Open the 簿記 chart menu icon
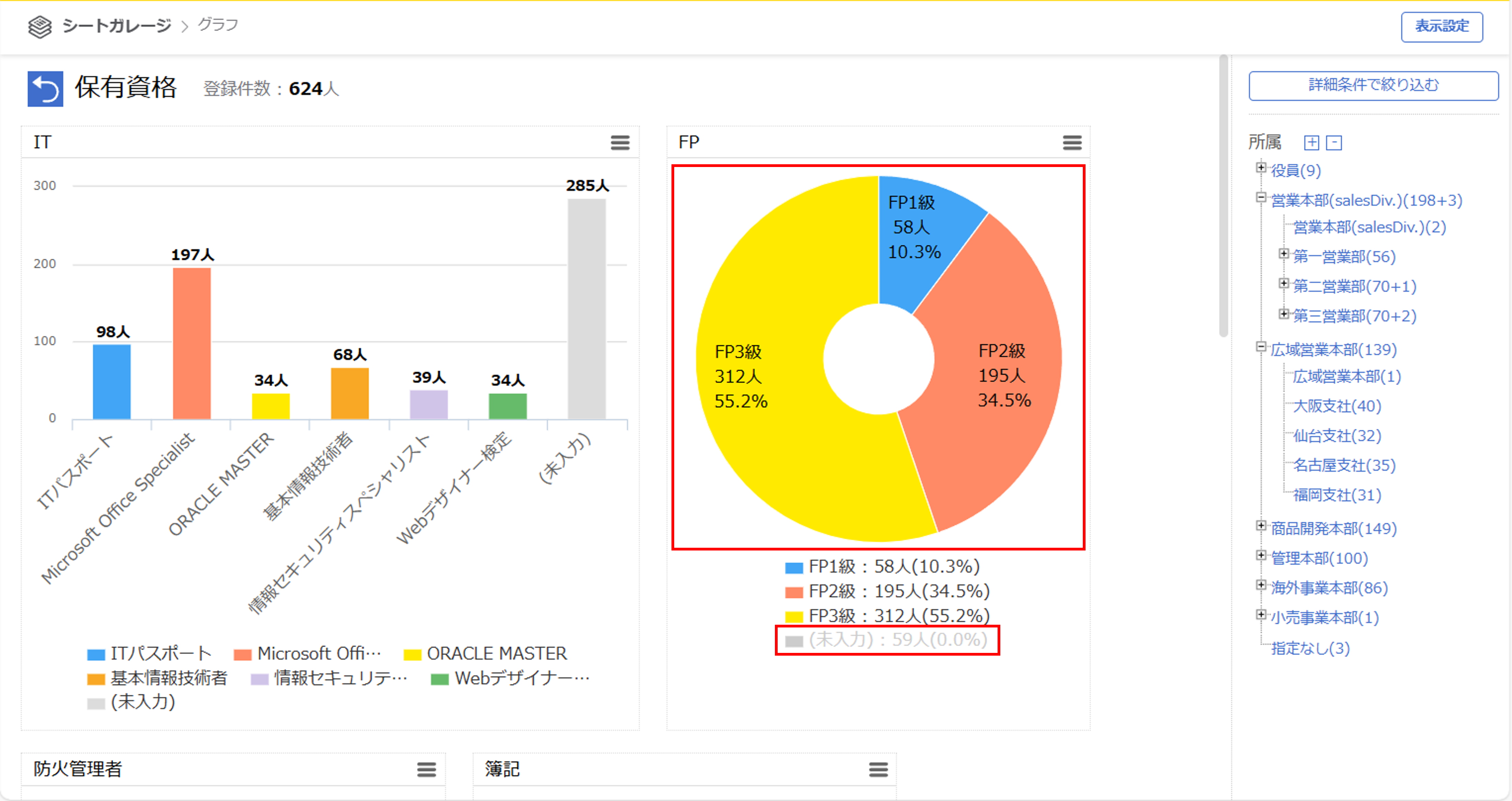 [x=878, y=769]
